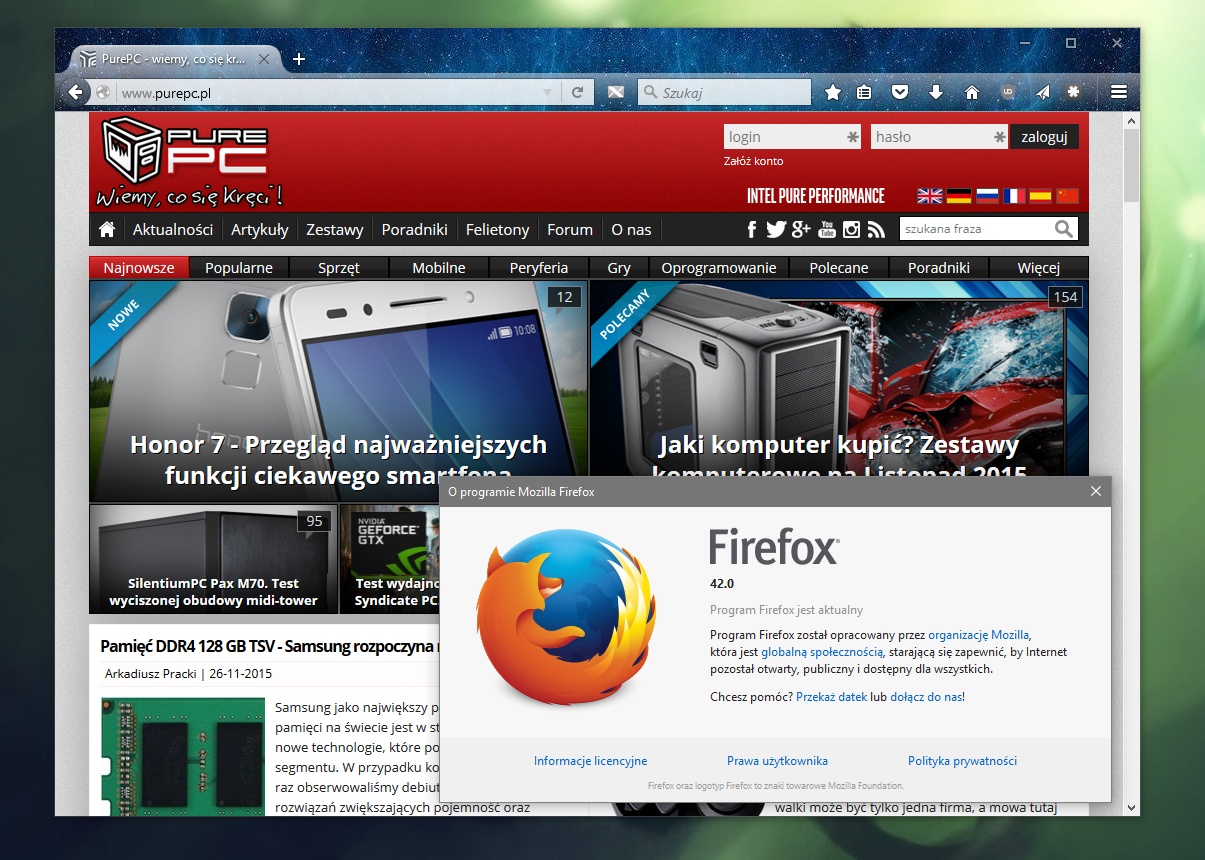Viewport: 1205px width, 860px height.
Task: Open the Aktualności menu item
Action: tap(173, 229)
